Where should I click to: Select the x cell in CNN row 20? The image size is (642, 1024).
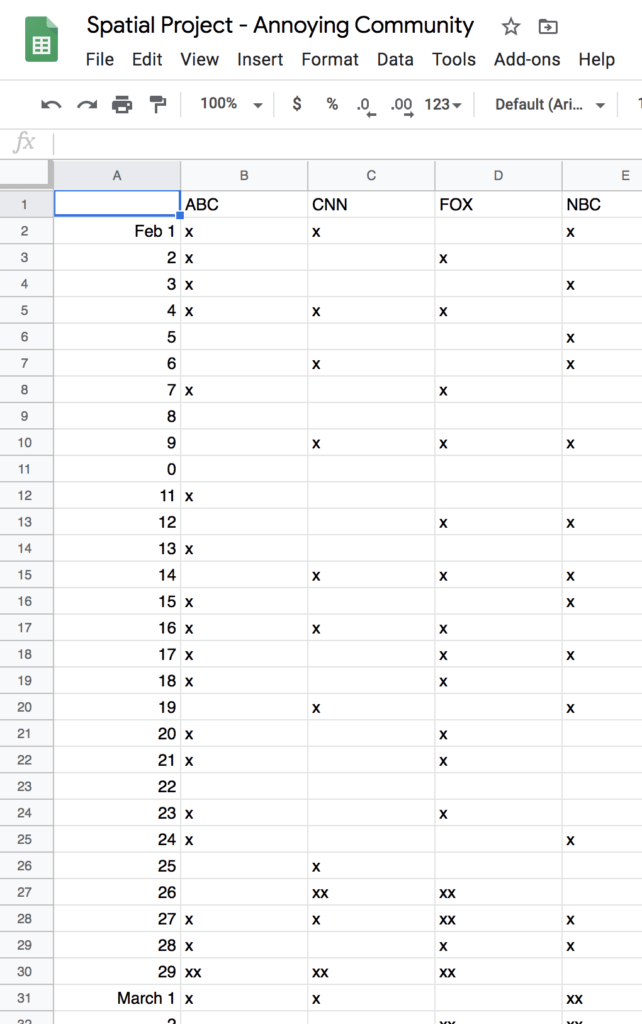371,707
